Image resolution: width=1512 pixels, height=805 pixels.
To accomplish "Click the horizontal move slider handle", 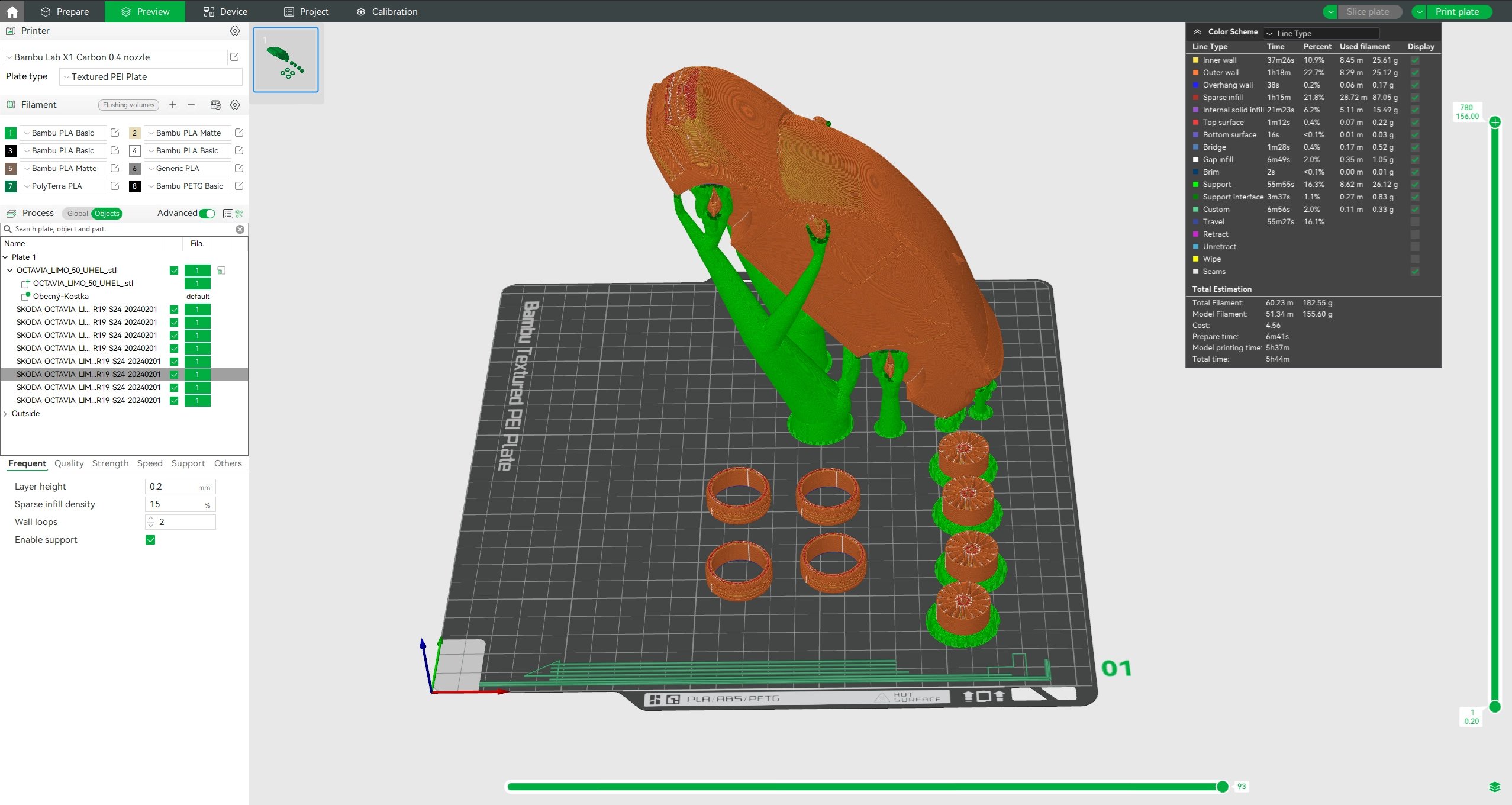I will pyautogui.click(x=1222, y=787).
